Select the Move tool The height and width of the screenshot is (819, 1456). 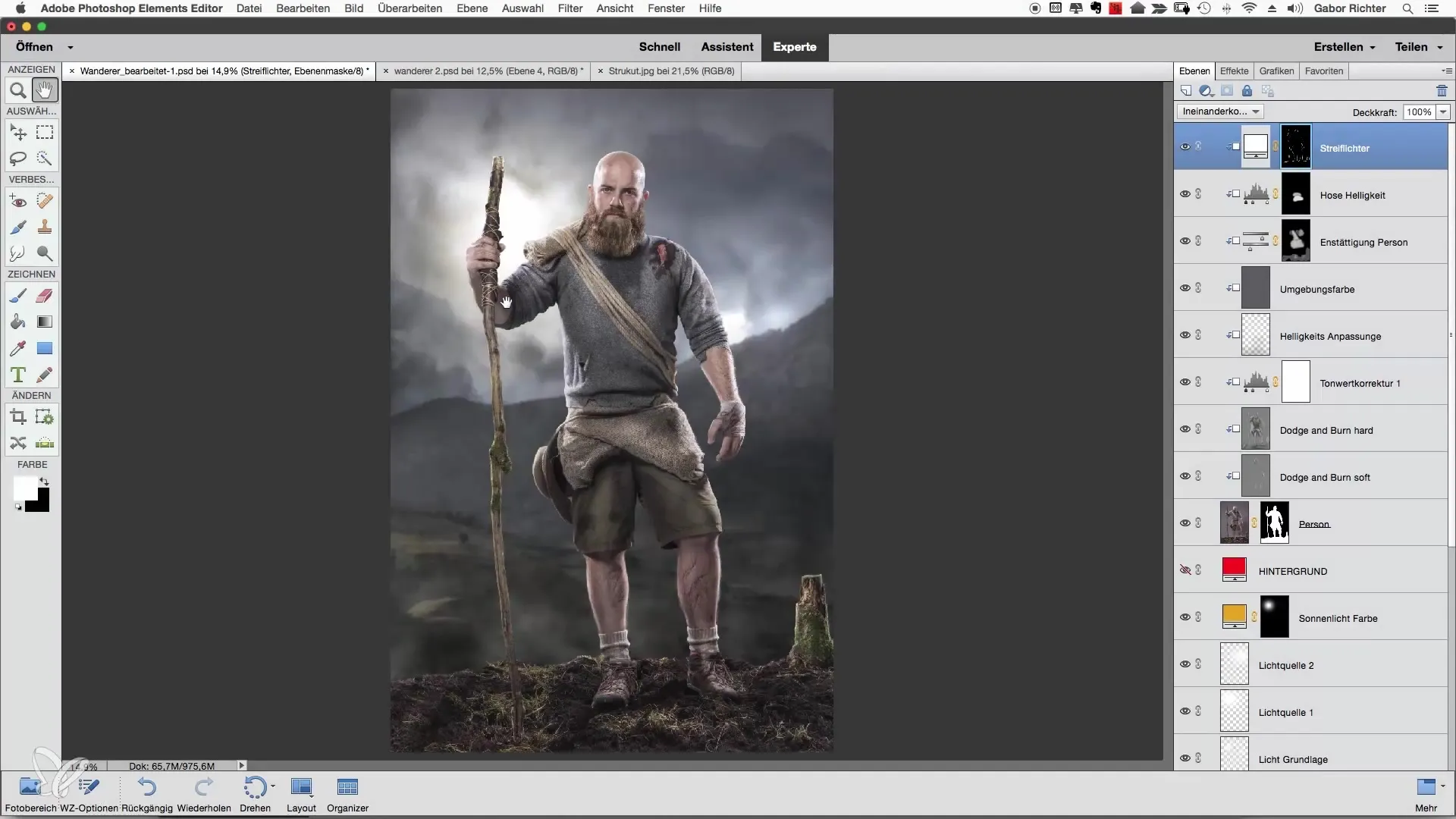coord(18,133)
